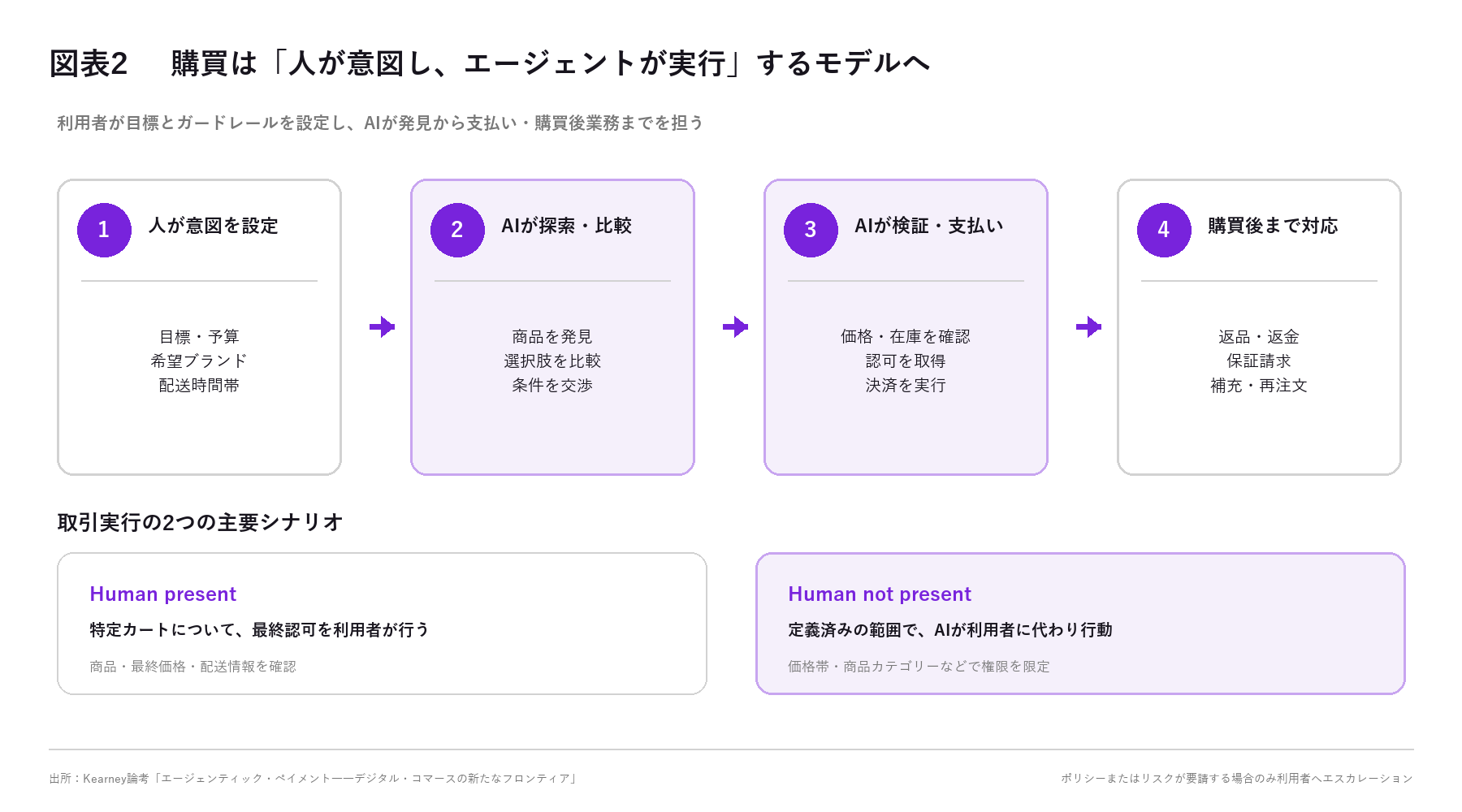Click the 希望ブランド text in step 1
The width and height of the screenshot is (1462, 812).
(199, 361)
